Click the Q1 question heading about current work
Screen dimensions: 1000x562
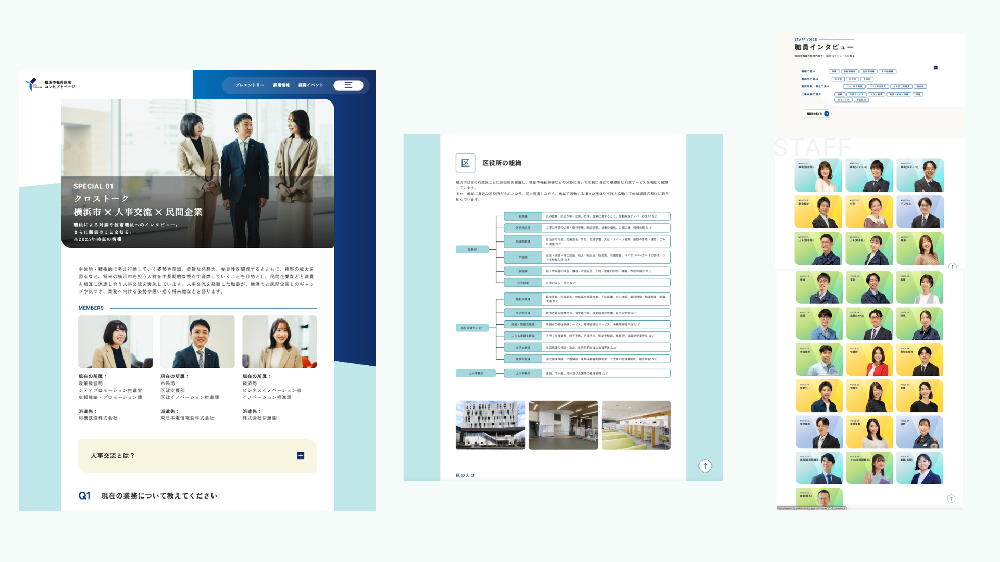[x=150, y=496]
